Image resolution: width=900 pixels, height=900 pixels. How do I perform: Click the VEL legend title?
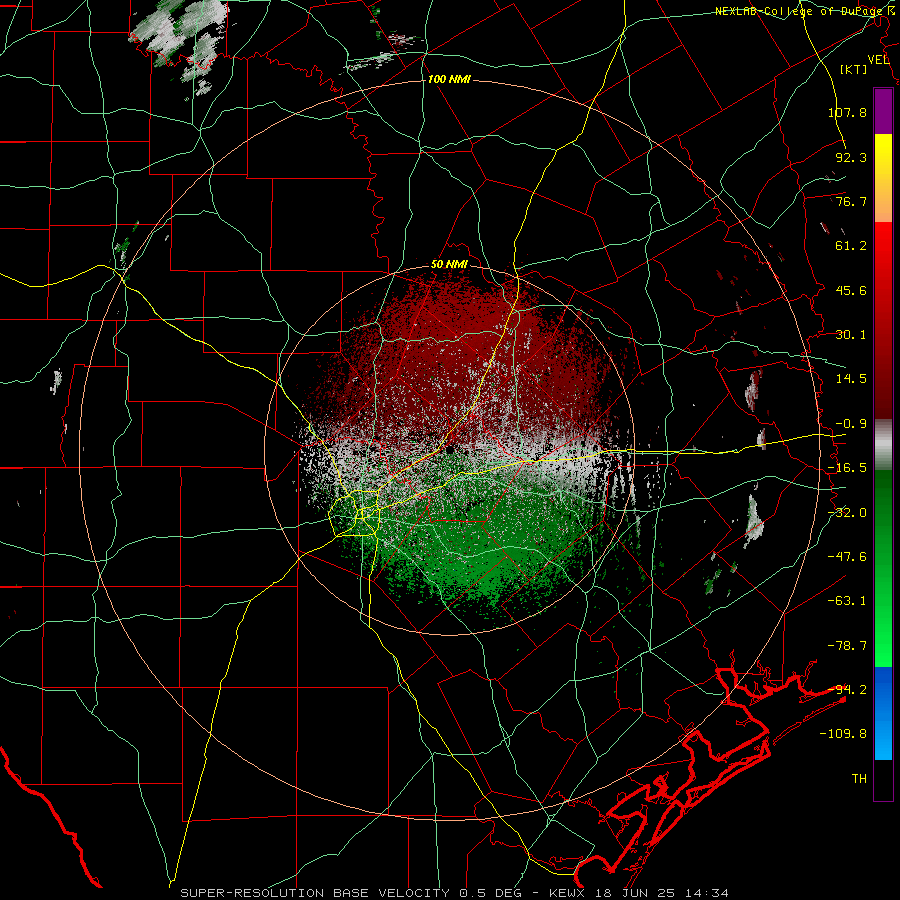878,60
